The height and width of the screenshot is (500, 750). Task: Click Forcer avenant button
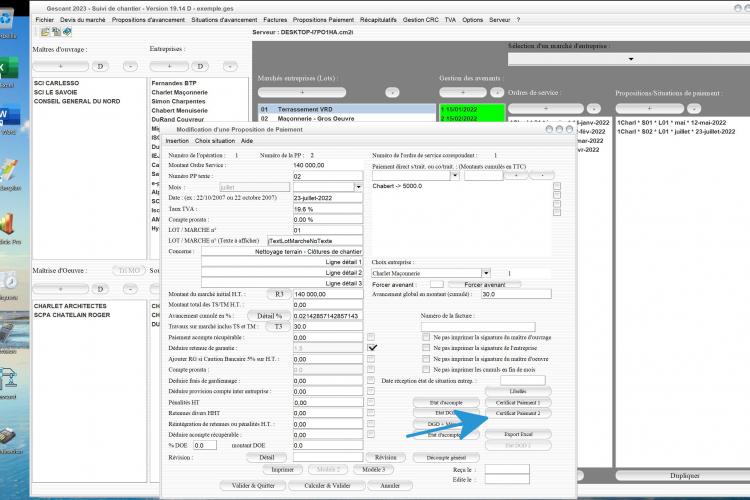click(485, 284)
